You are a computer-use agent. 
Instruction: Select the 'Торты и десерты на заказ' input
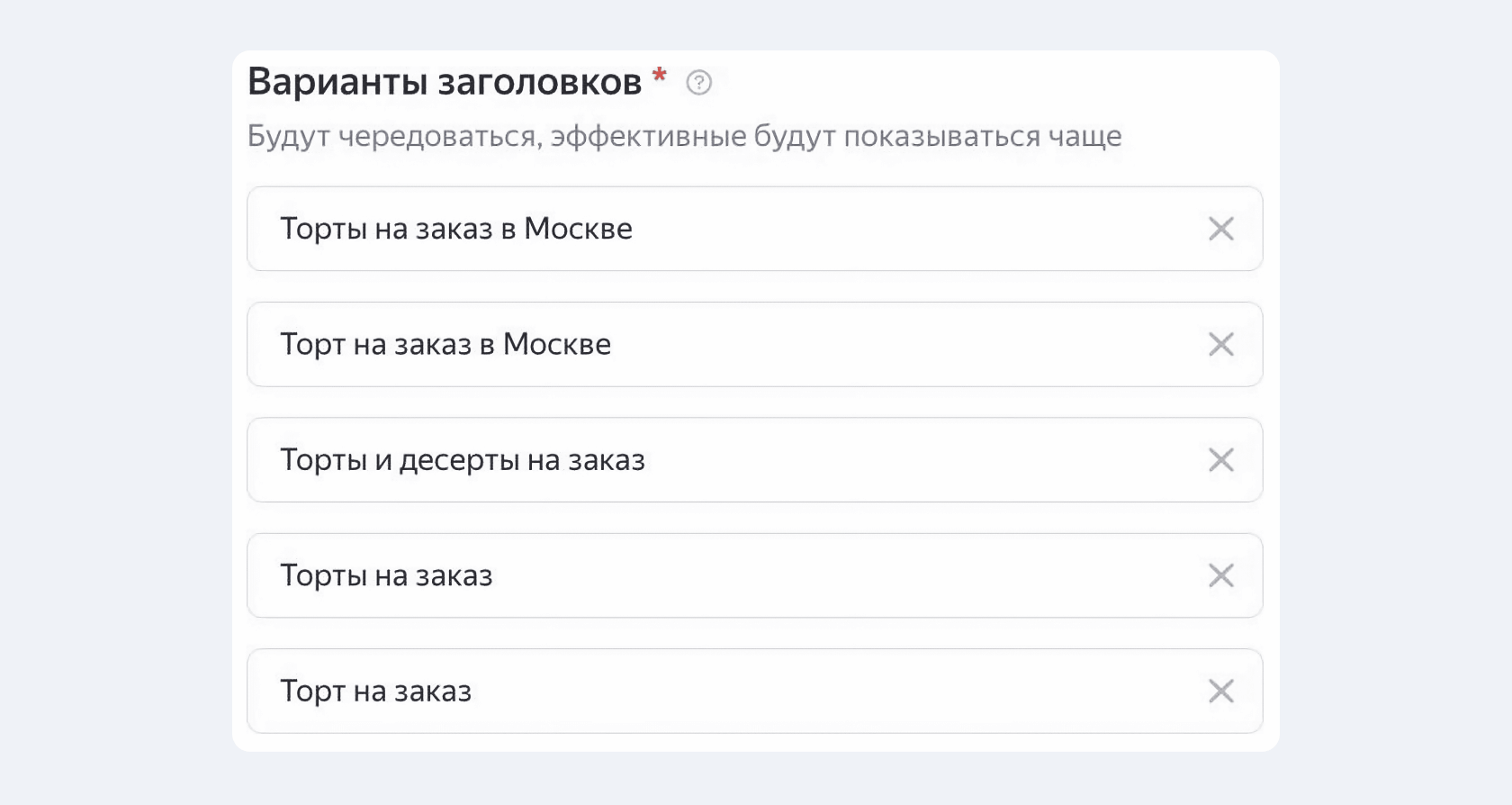pyautogui.click(x=754, y=460)
